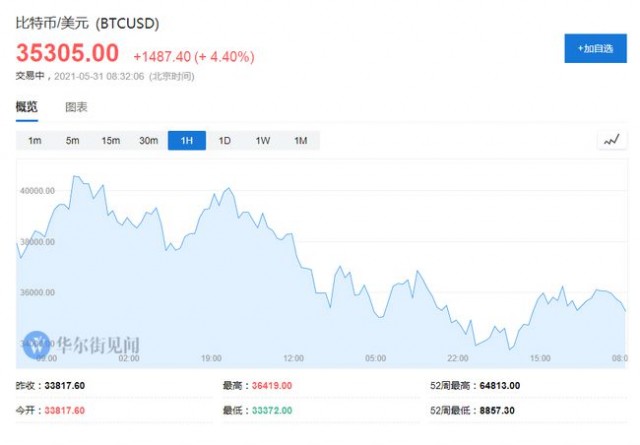The image size is (640, 445).
Task: Activate the 1H interval button
Action: pyautogui.click(x=187, y=140)
